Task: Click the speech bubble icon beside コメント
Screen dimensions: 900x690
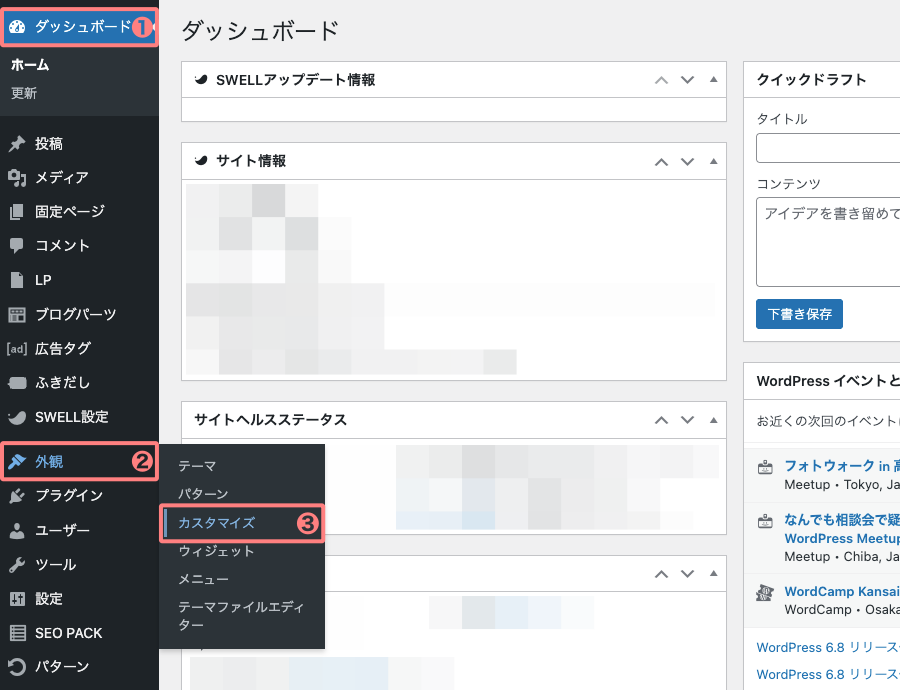Action: (x=17, y=246)
